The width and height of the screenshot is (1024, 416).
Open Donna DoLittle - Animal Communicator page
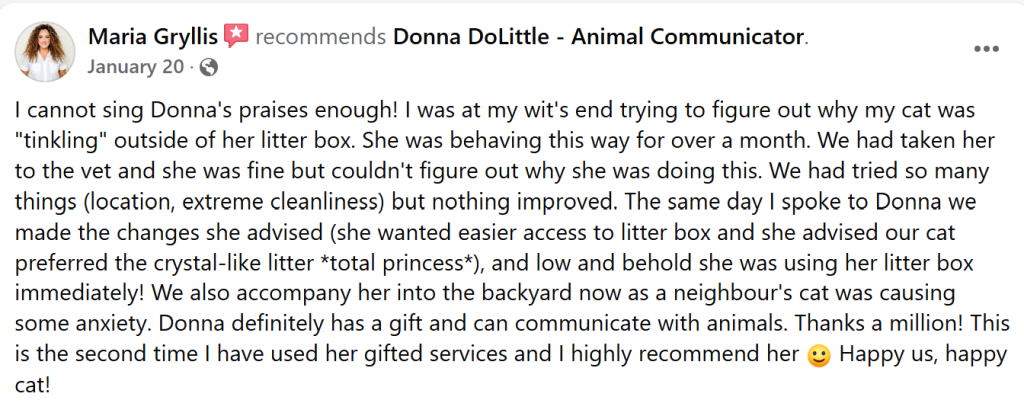[x=598, y=37]
